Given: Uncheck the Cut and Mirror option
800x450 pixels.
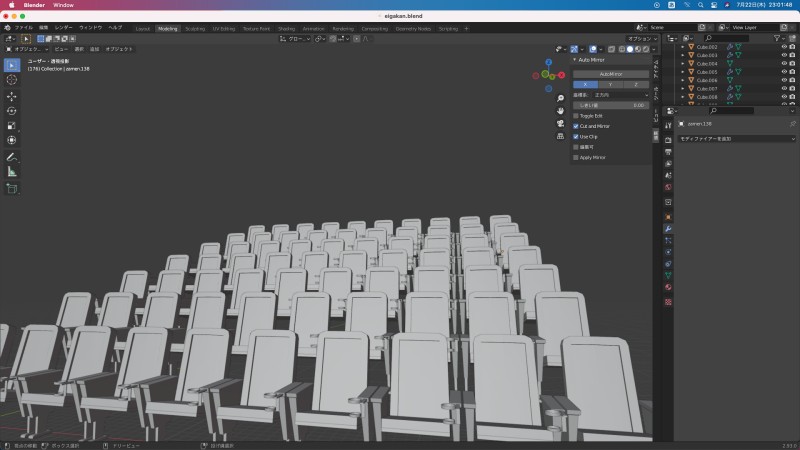Looking at the screenshot, I should coord(576,126).
